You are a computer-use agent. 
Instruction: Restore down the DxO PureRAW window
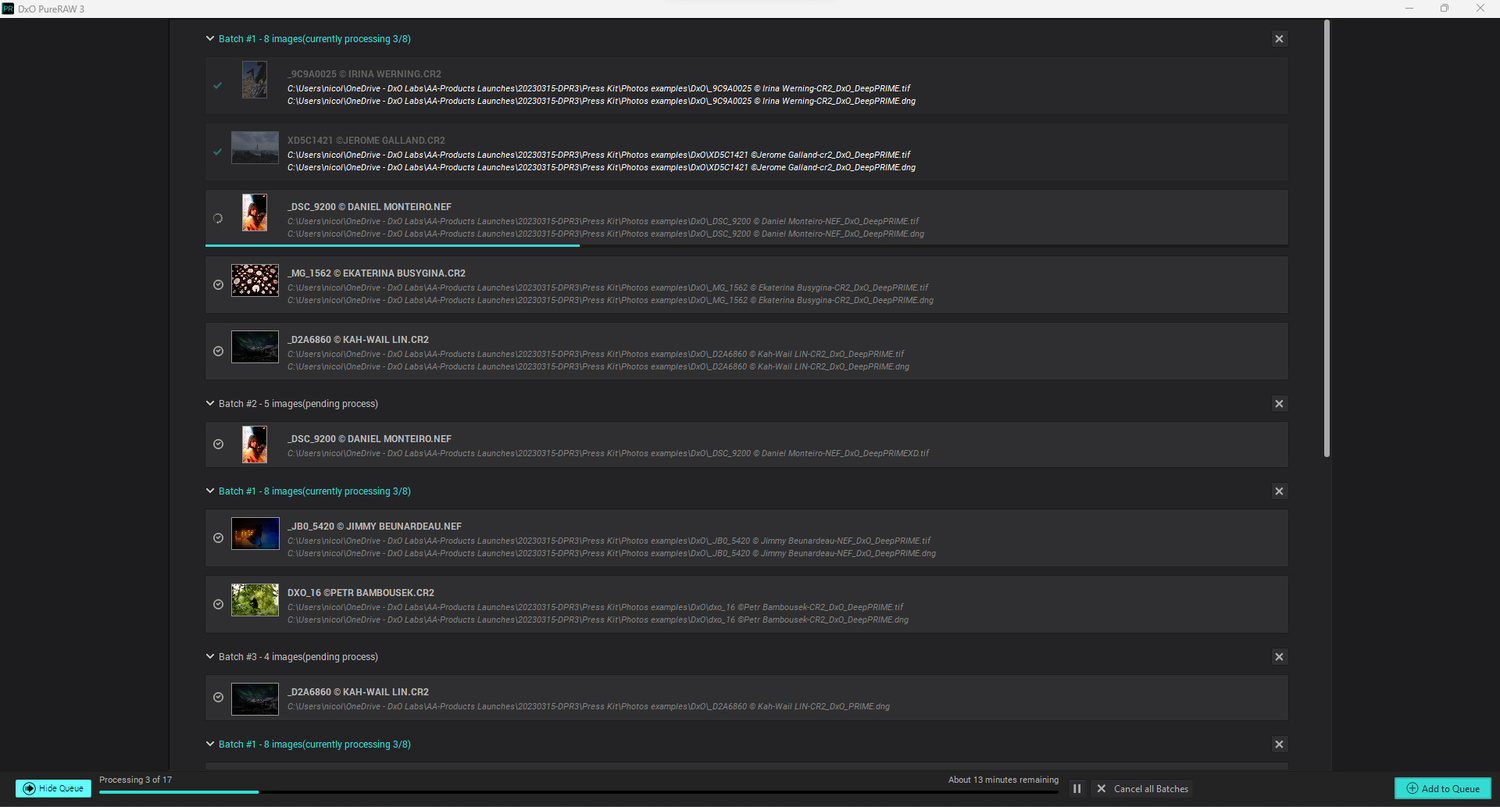pos(1444,8)
